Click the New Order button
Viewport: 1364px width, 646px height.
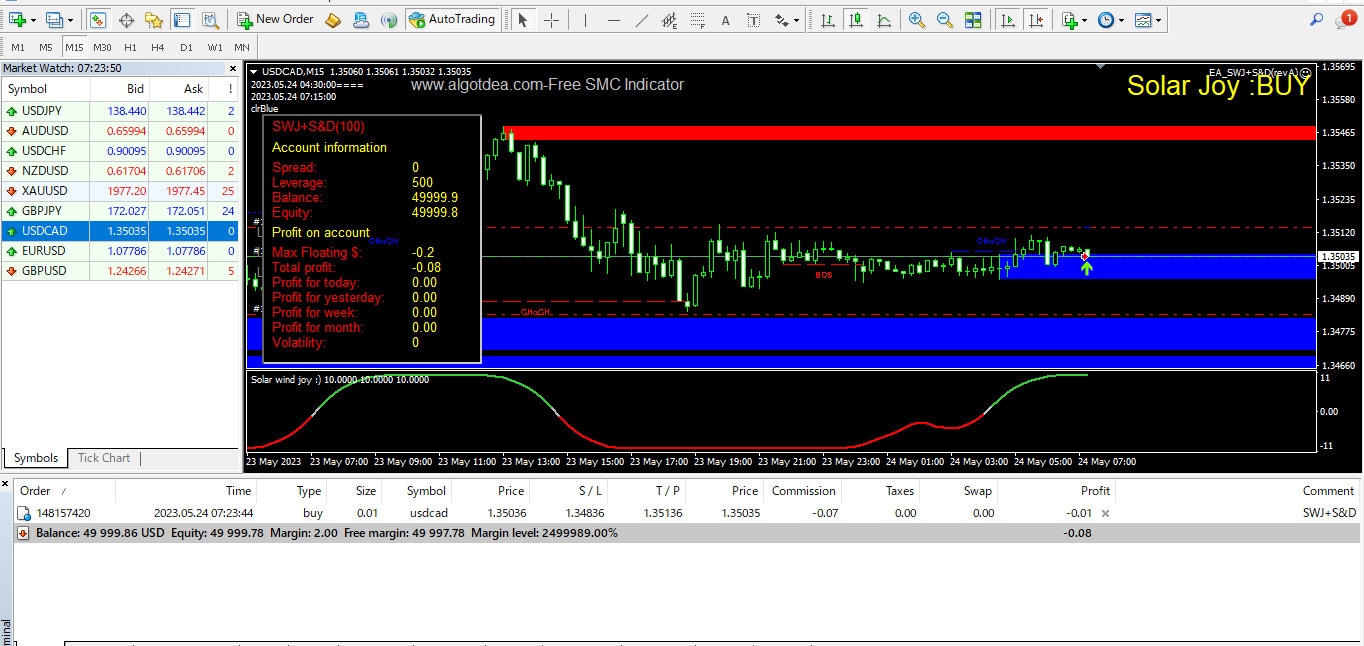tap(276, 19)
